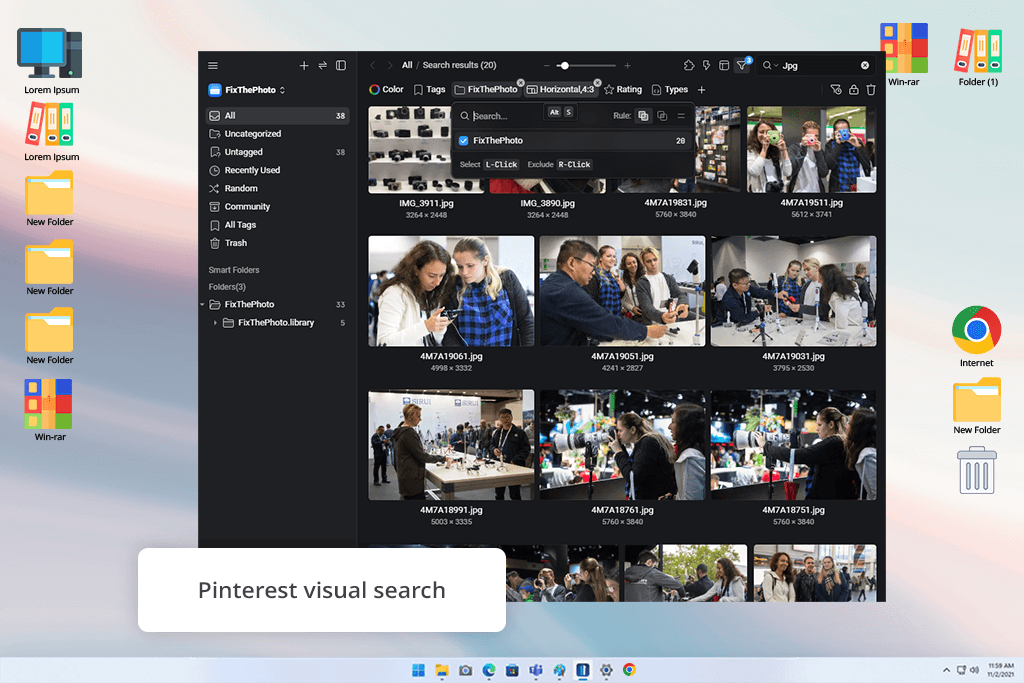Lock the filter bar with padlock icon
Image resolution: width=1024 pixels, height=683 pixels.
854,89
